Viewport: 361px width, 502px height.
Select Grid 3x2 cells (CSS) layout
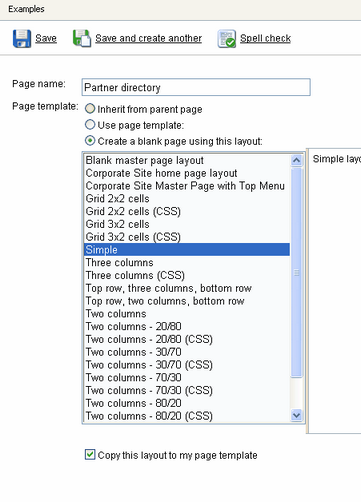187,237
